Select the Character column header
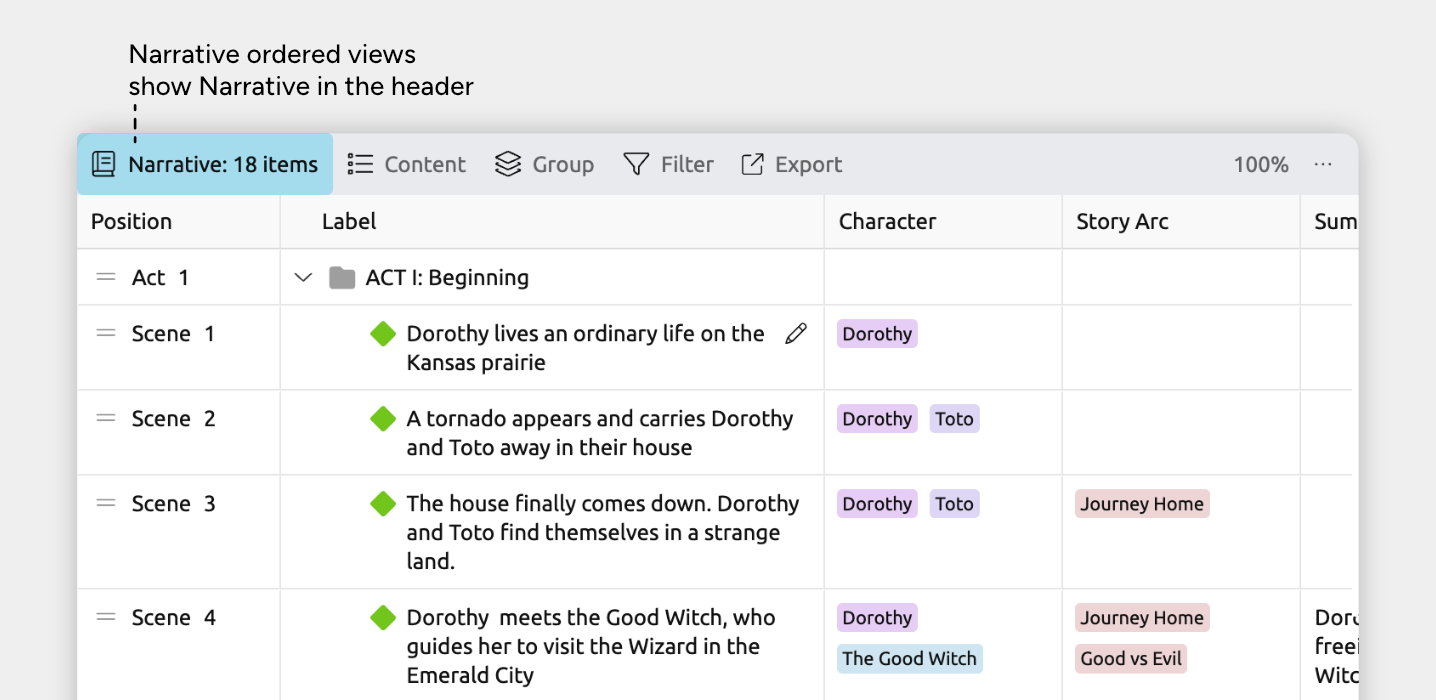This screenshot has height=700, width=1436. (943, 222)
